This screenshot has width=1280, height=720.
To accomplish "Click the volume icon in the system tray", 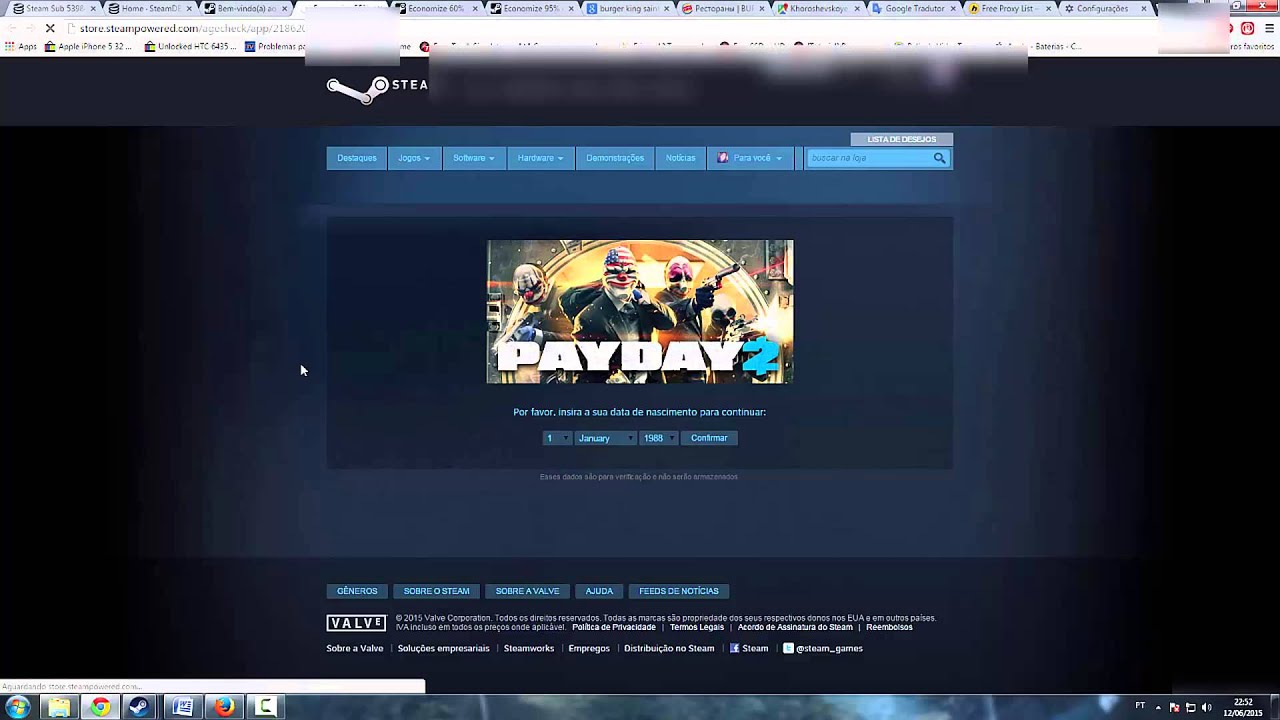I will click(x=1206, y=707).
